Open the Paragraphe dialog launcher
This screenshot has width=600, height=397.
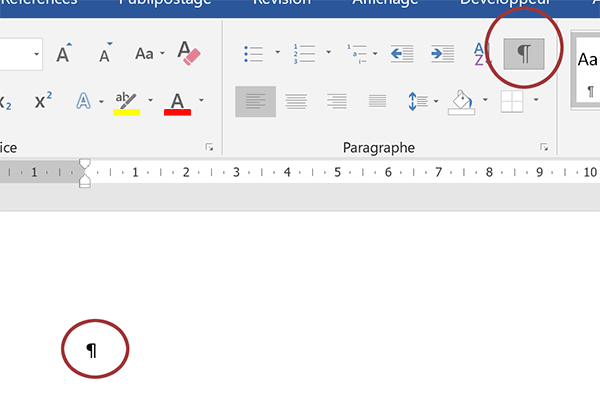(544, 147)
